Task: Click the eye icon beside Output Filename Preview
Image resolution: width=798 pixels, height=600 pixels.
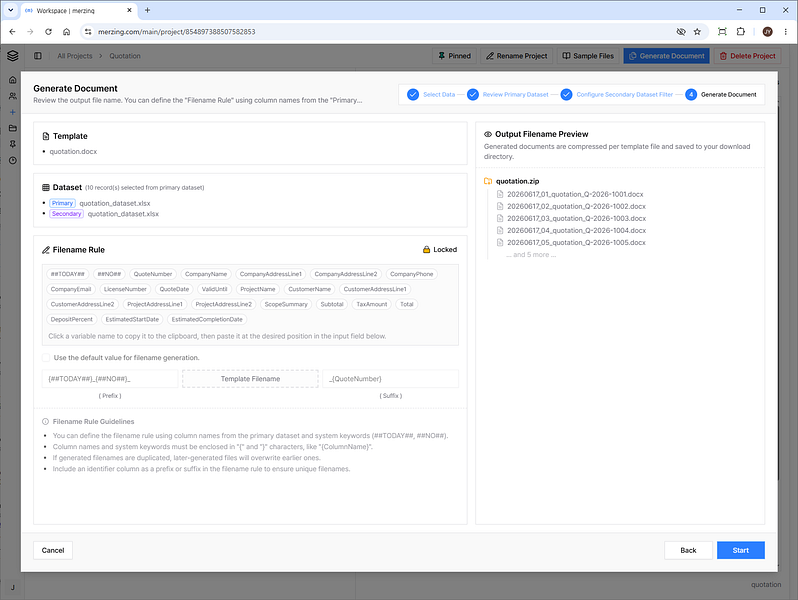Action: (x=488, y=134)
